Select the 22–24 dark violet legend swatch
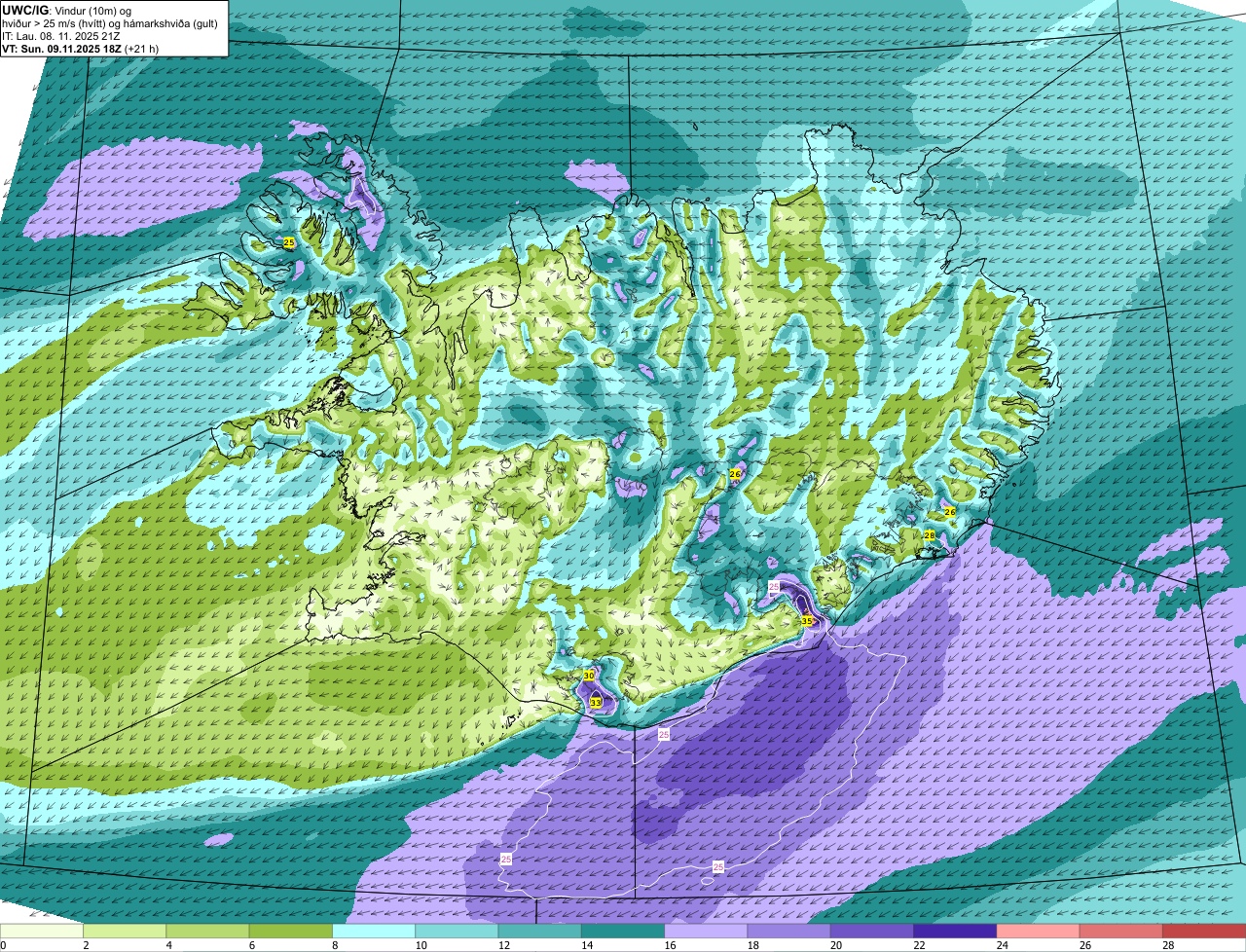 click(955, 932)
